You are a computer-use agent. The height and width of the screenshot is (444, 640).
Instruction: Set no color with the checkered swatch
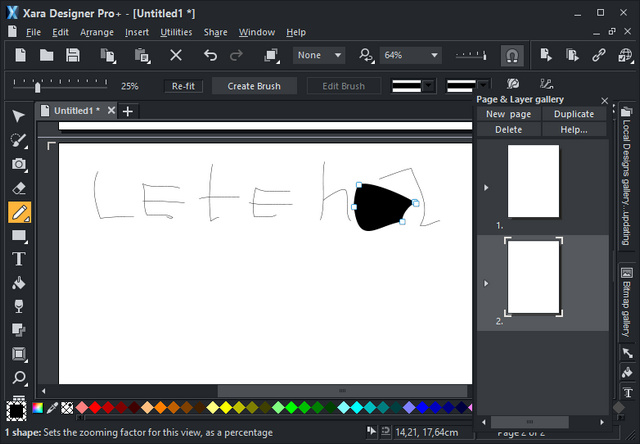click(x=67, y=408)
